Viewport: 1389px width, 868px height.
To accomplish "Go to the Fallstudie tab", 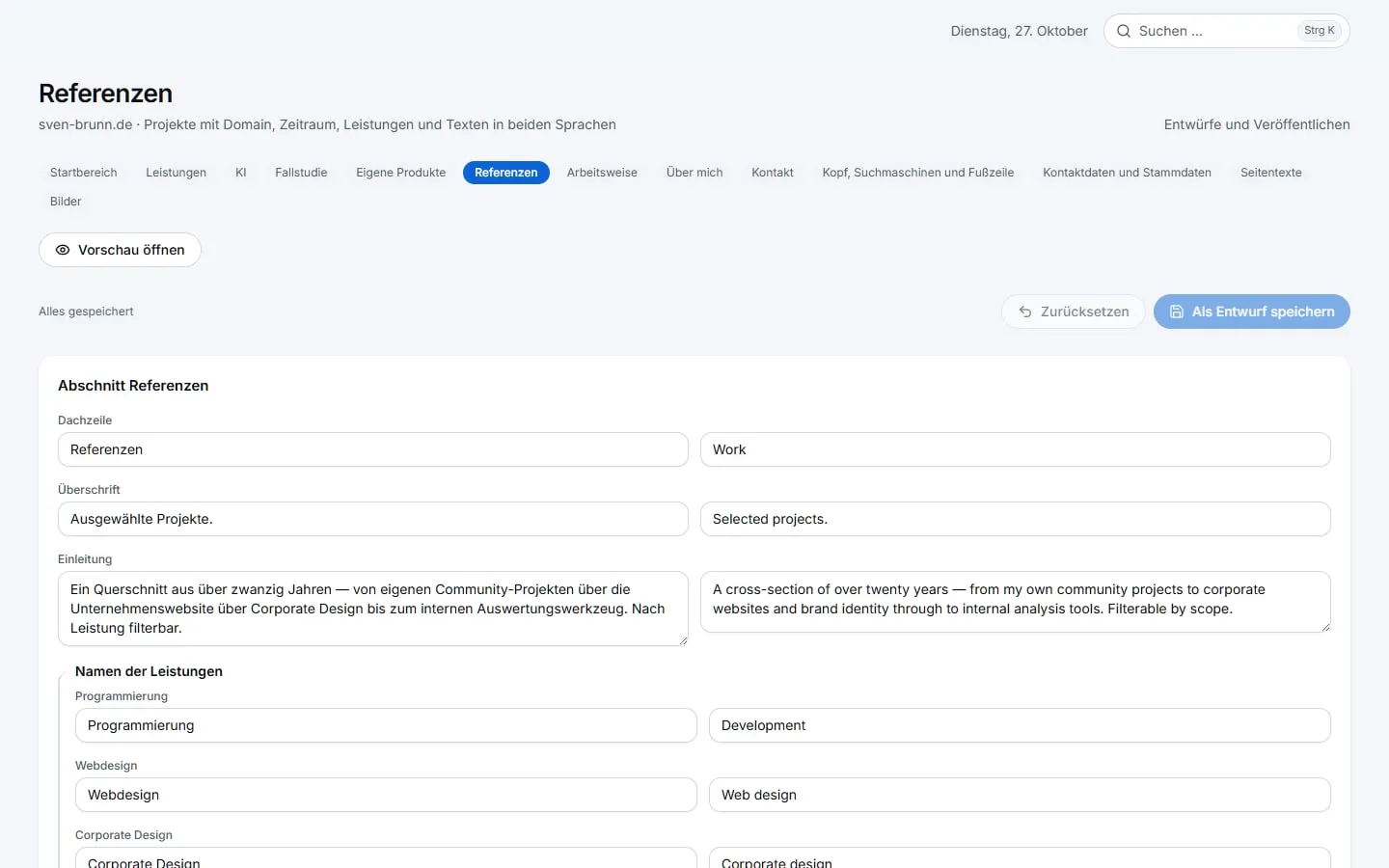I will pos(301,173).
